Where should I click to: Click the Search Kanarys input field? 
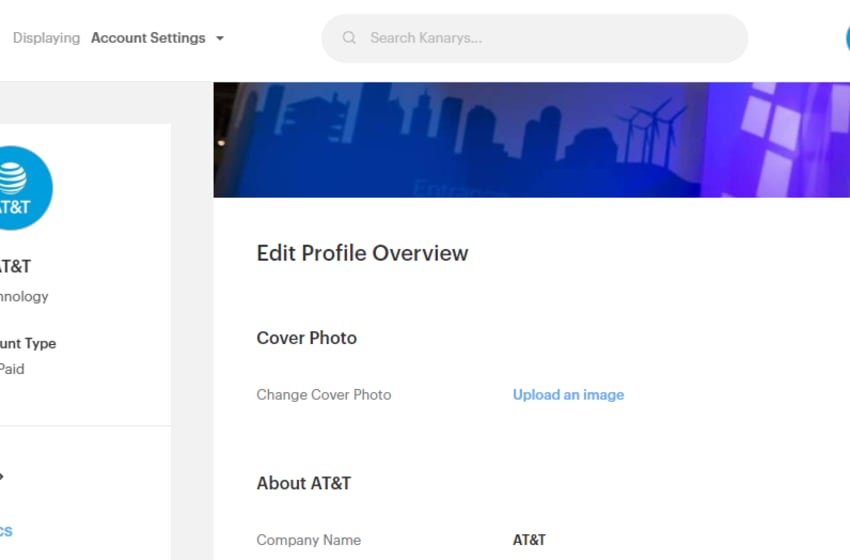pos(535,38)
